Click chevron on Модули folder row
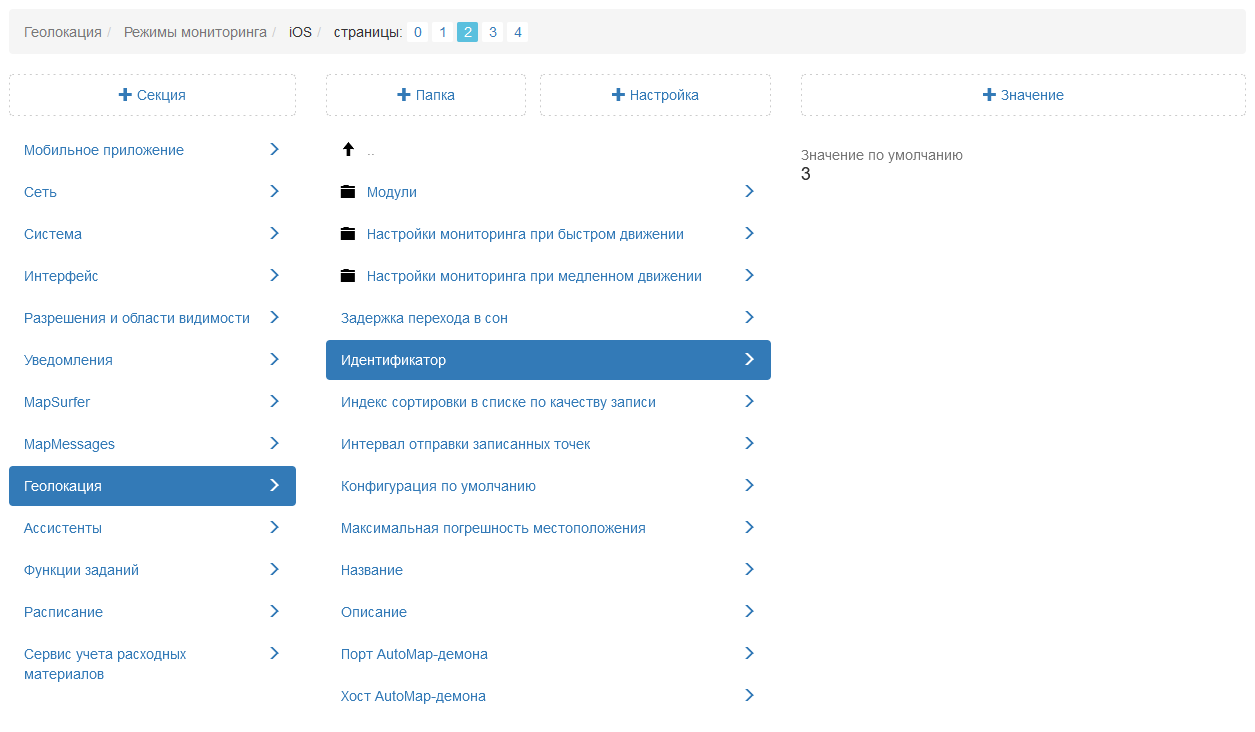The width and height of the screenshot is (1255, 732). (749, 191)
